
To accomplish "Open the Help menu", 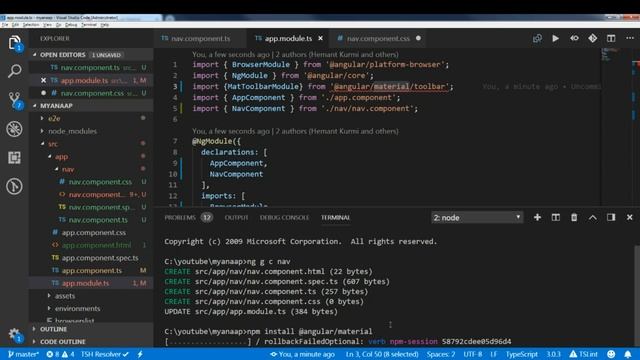I will 105,25.
